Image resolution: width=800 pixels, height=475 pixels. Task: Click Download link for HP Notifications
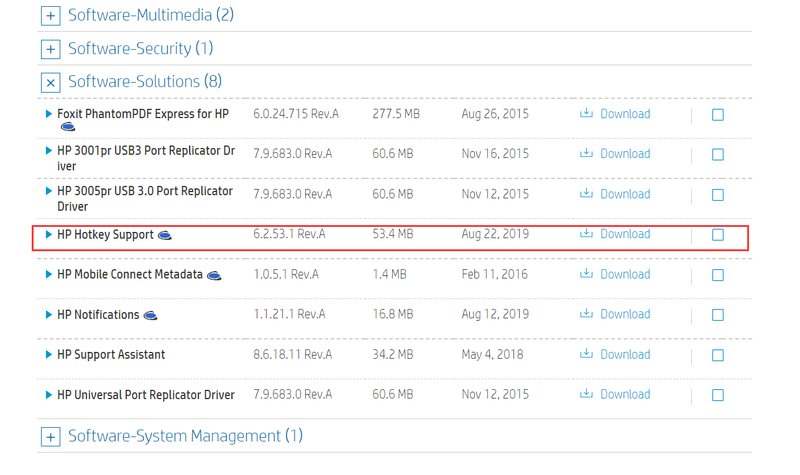tap(625, 314)
